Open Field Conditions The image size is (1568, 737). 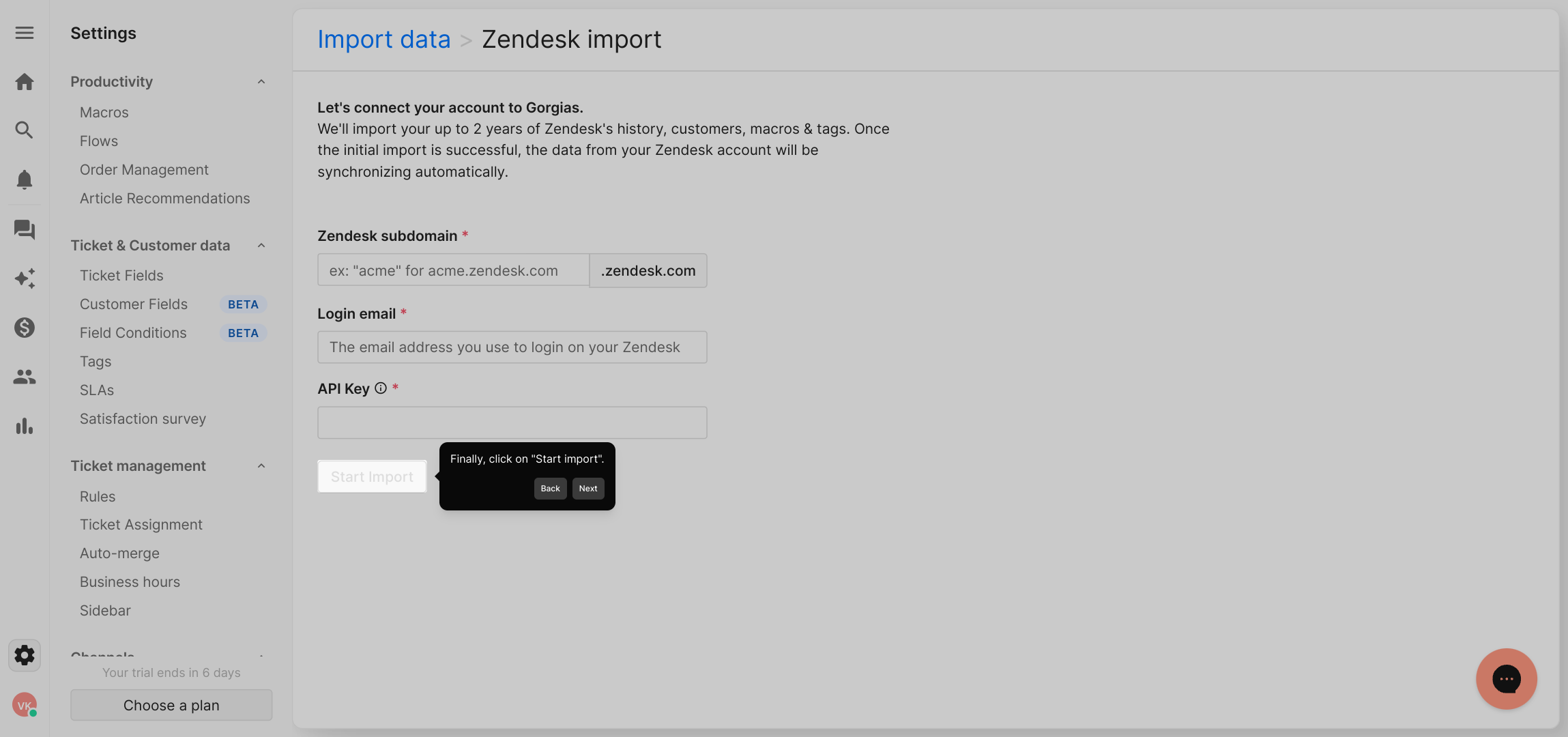(133, 333)
